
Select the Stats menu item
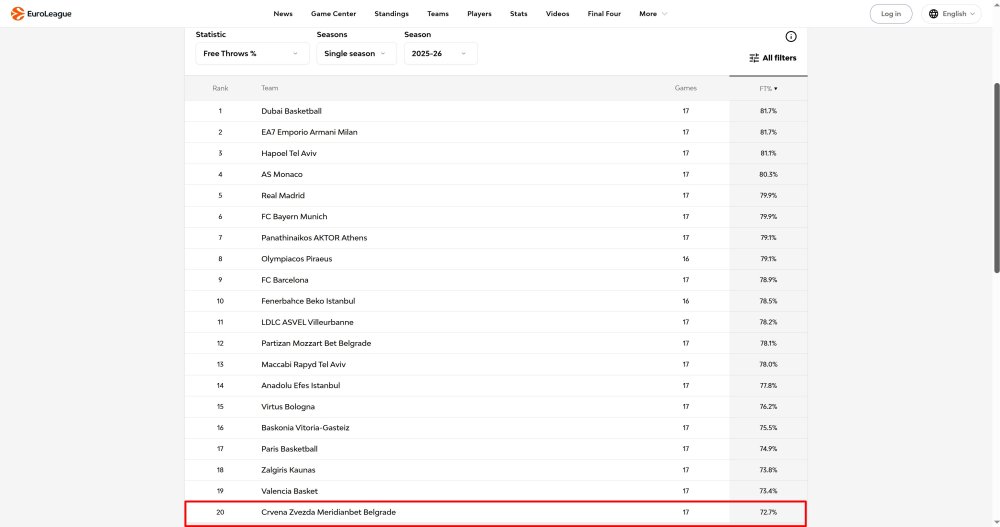518,13
